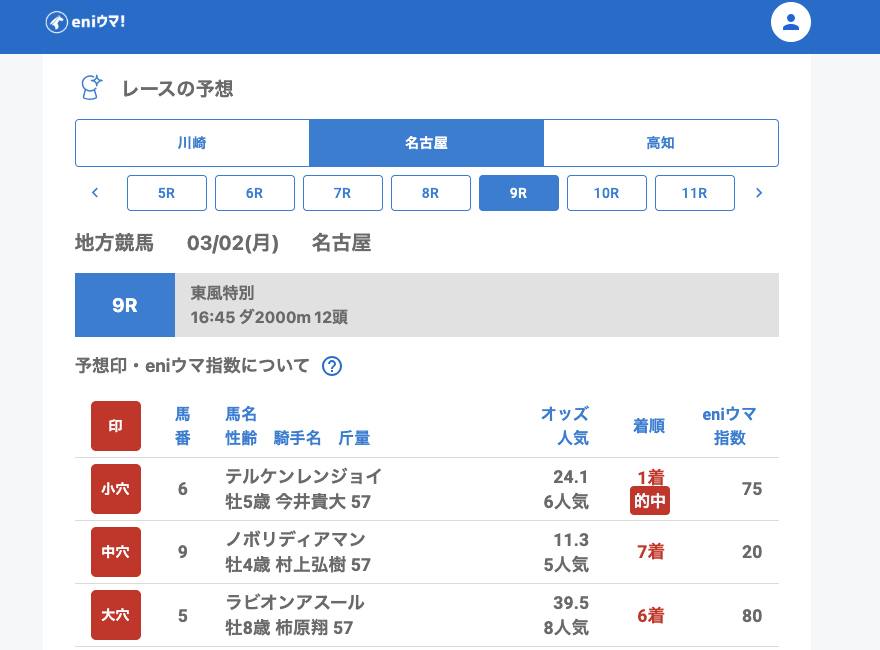This screenshot has width=880, height=650.
Task: Switch to the 高知 racetrack tab
Action: pyautogui.click(x=660, y=143)
